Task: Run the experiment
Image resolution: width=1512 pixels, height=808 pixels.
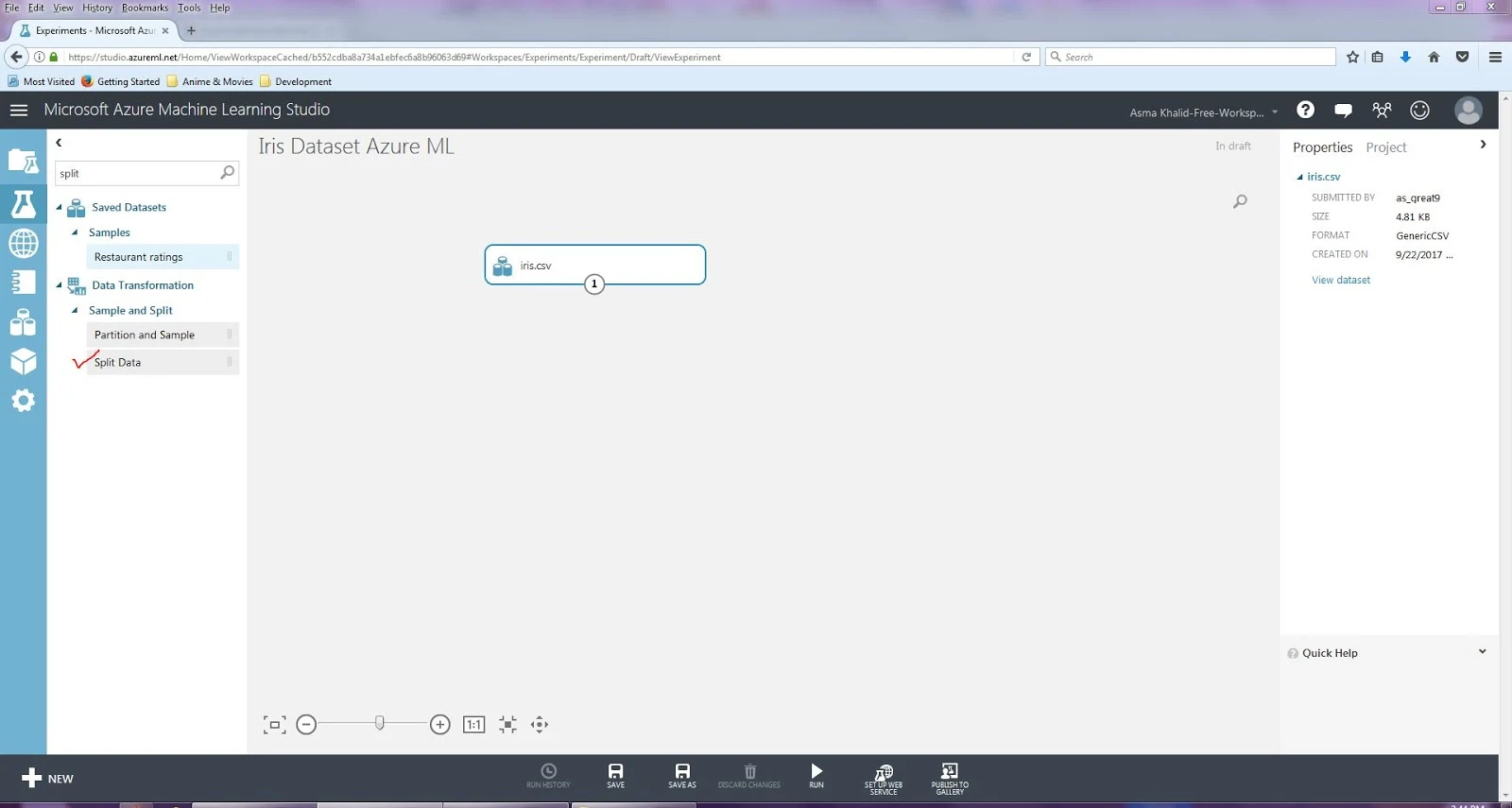Action: 816,776
